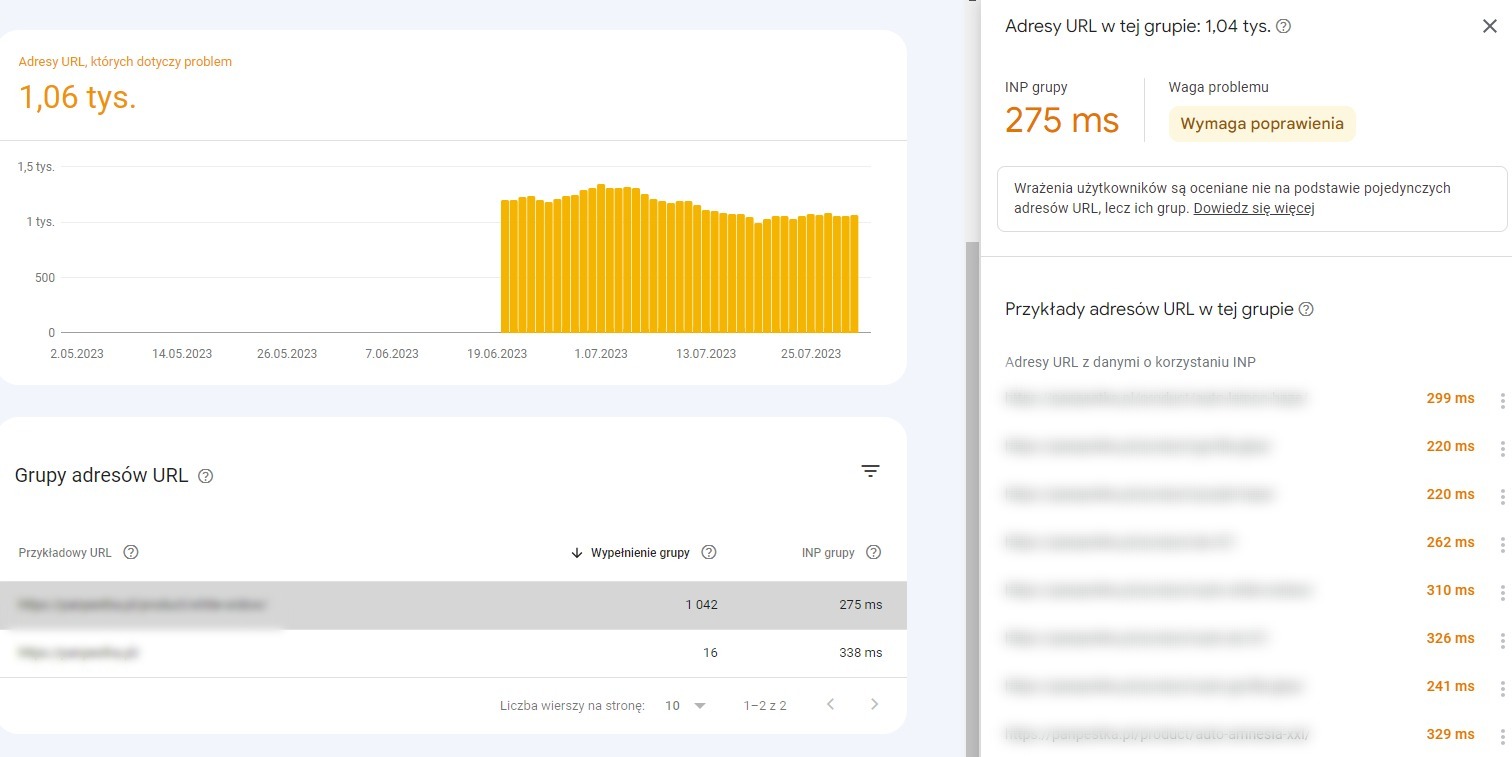Go to next page of URL groups

[x=875, y=705]
